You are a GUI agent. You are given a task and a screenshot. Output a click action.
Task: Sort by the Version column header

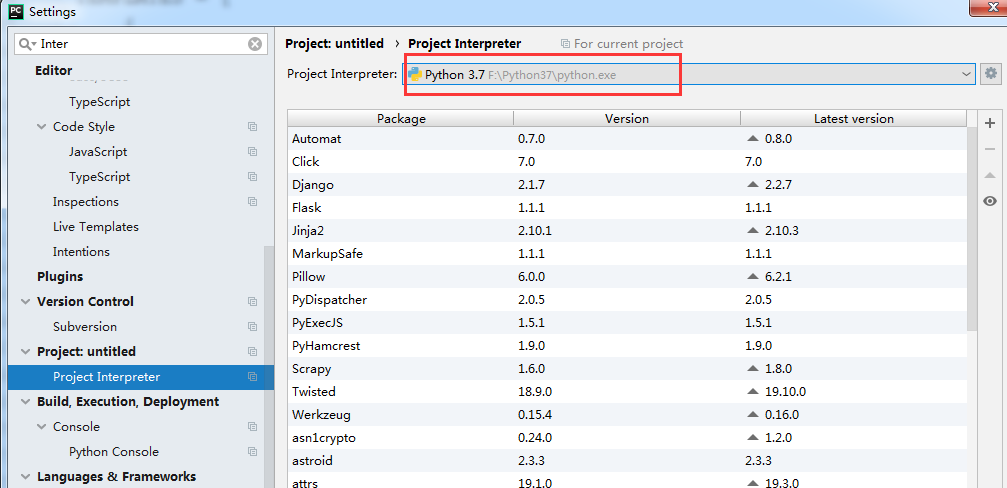627,118
